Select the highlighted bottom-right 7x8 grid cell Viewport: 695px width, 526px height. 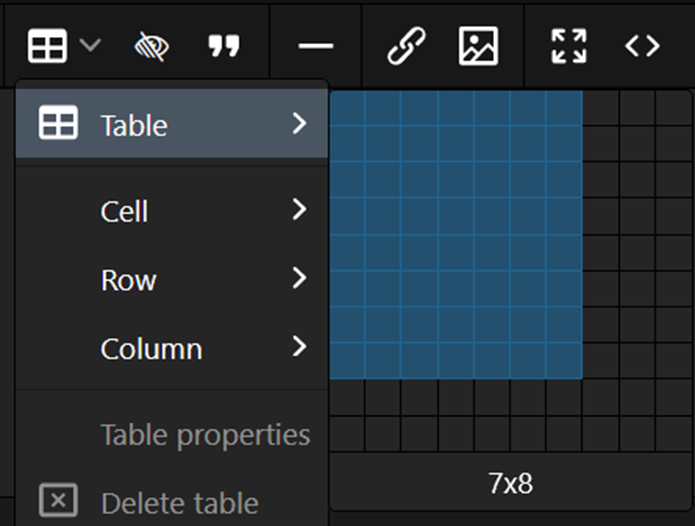tap(564, 361)
